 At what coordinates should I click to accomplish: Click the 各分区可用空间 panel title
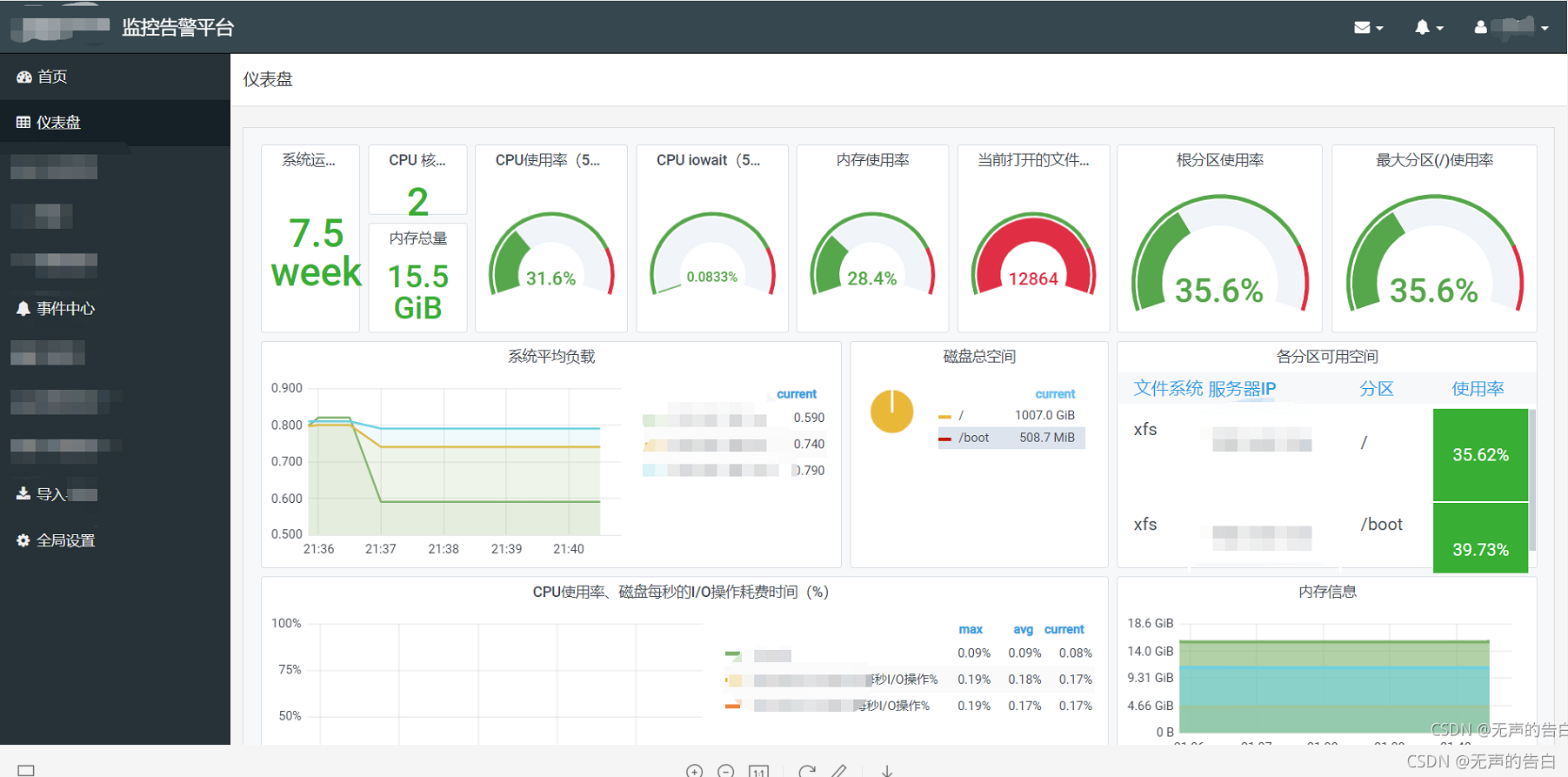click(x=1327, y=357)
